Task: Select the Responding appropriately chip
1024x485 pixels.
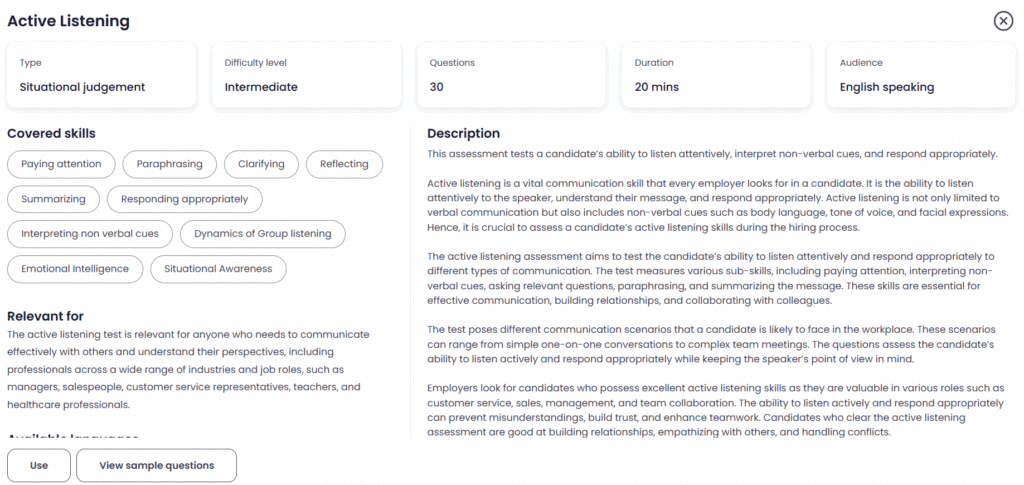Action: (x=185, y=199)
